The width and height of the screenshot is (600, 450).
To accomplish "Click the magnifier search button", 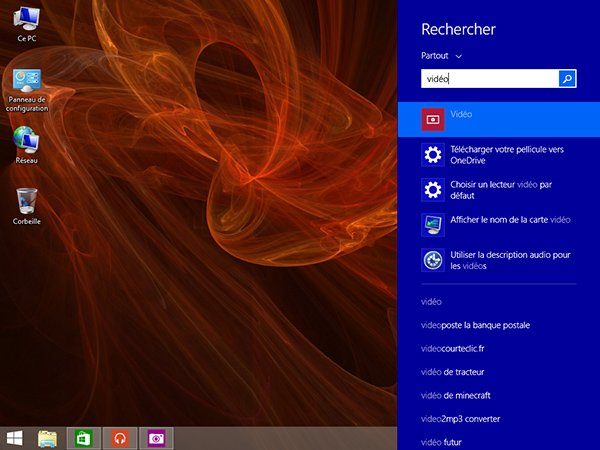I will point(567,79).
